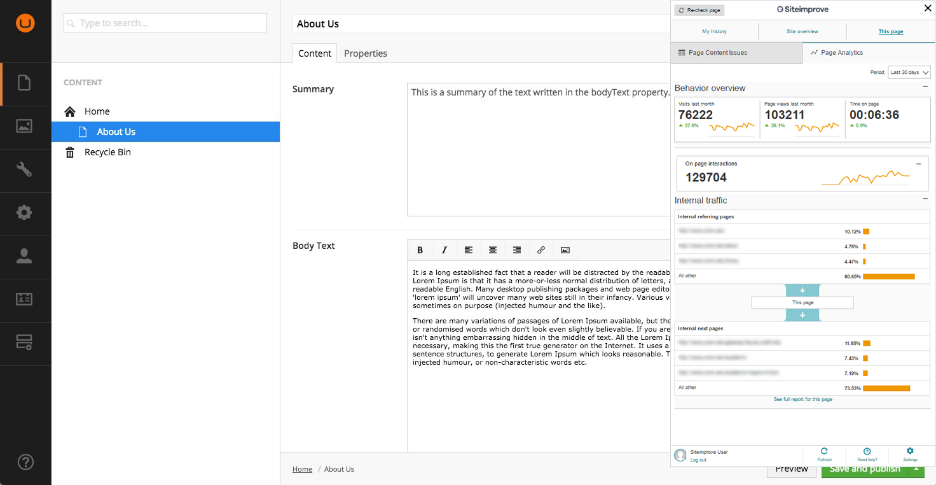Screen dimensions: 936x485
Task: Select the This page tab
Action: pos(890,31)
